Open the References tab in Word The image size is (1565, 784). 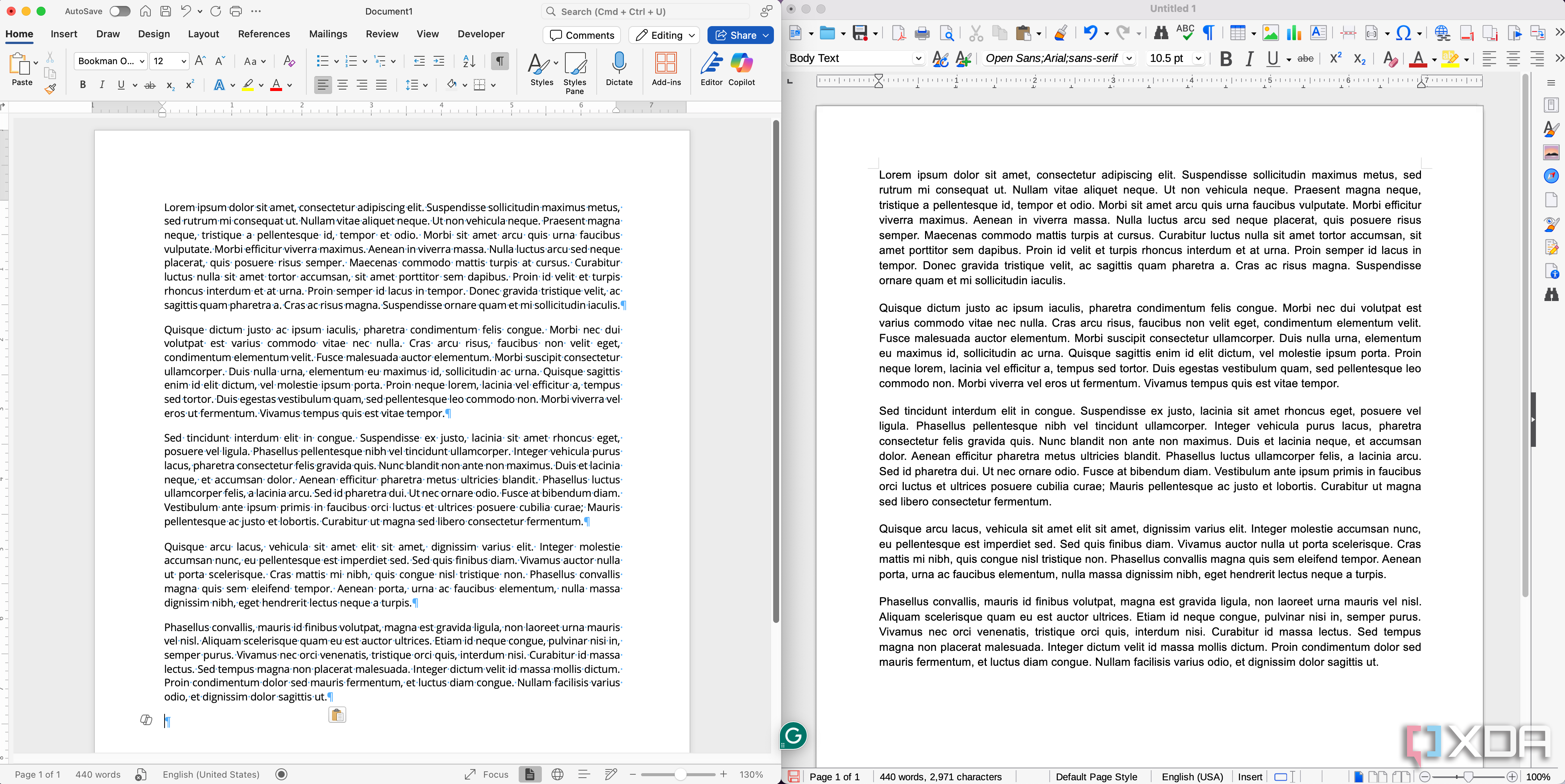[x=264, y=34]
